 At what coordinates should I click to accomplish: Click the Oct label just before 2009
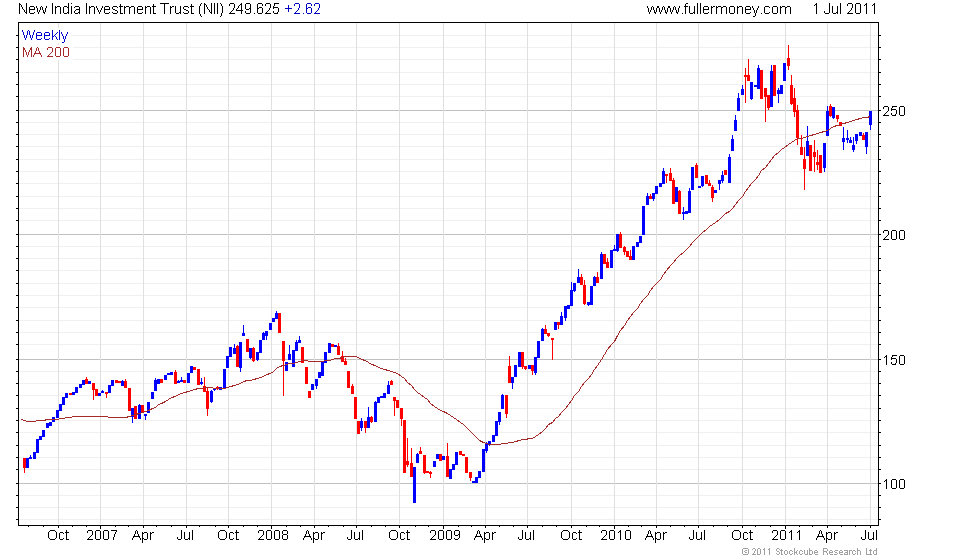399,535
